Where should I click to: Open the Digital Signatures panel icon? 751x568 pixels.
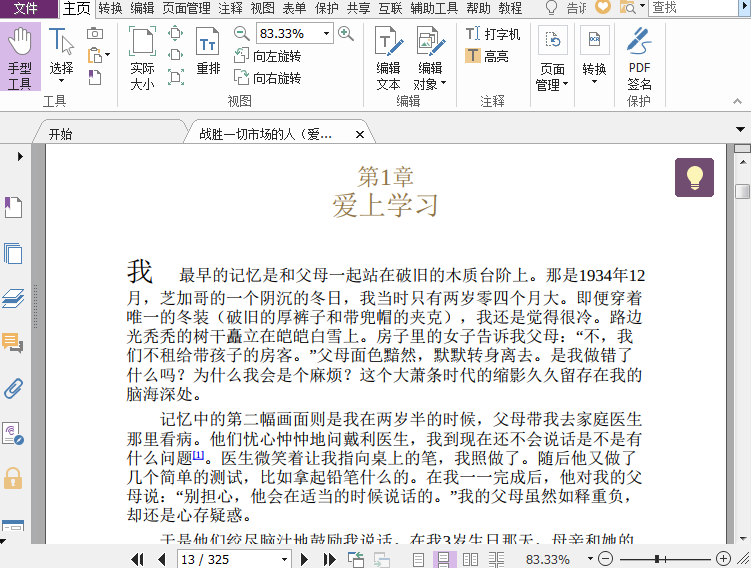(x=13, y=433)
